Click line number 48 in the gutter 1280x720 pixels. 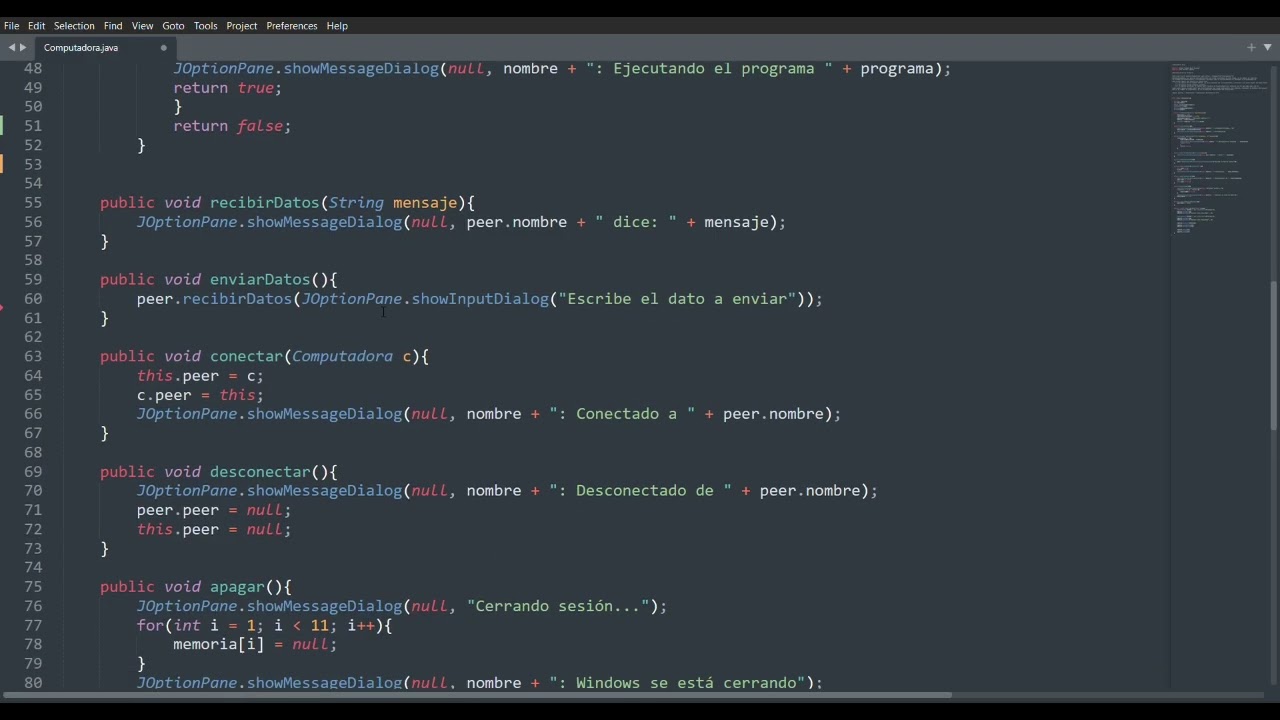point(33,69)
